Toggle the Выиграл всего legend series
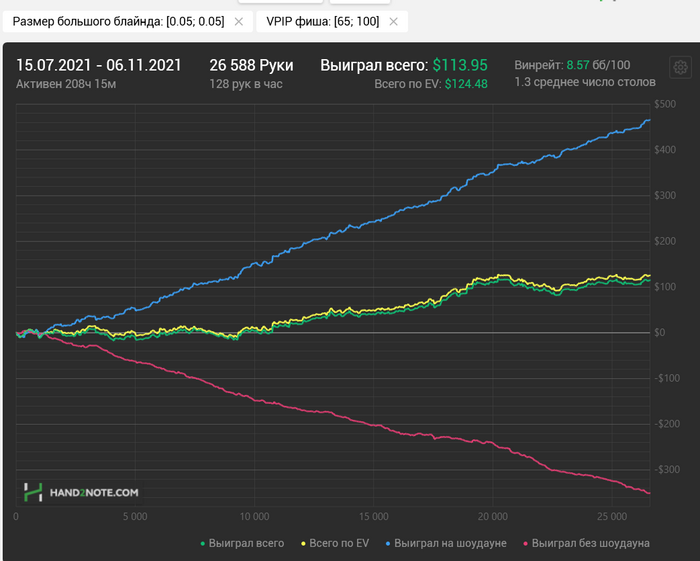The image size is (700, 561). coord(242,543)
